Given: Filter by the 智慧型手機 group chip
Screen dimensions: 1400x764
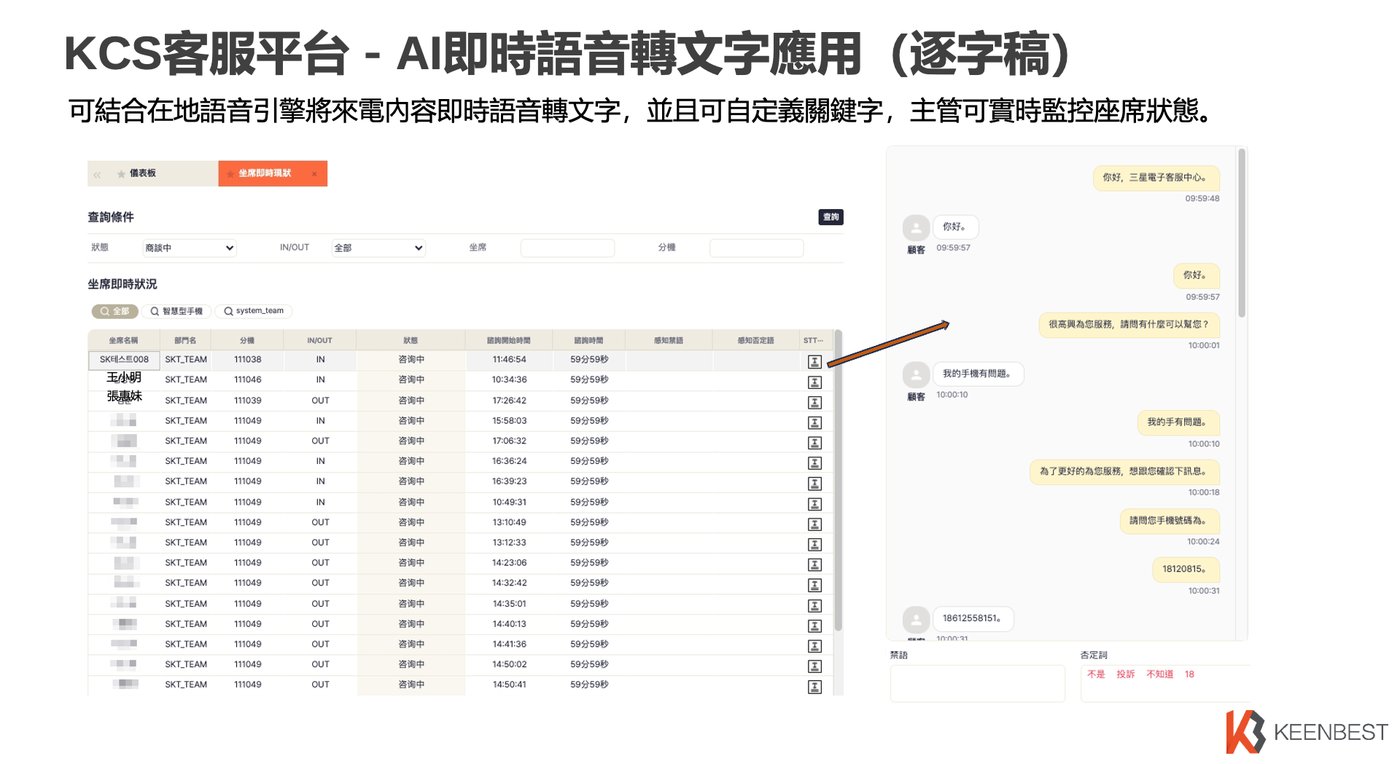Looking at the screenshot, I should coord(176,311).
